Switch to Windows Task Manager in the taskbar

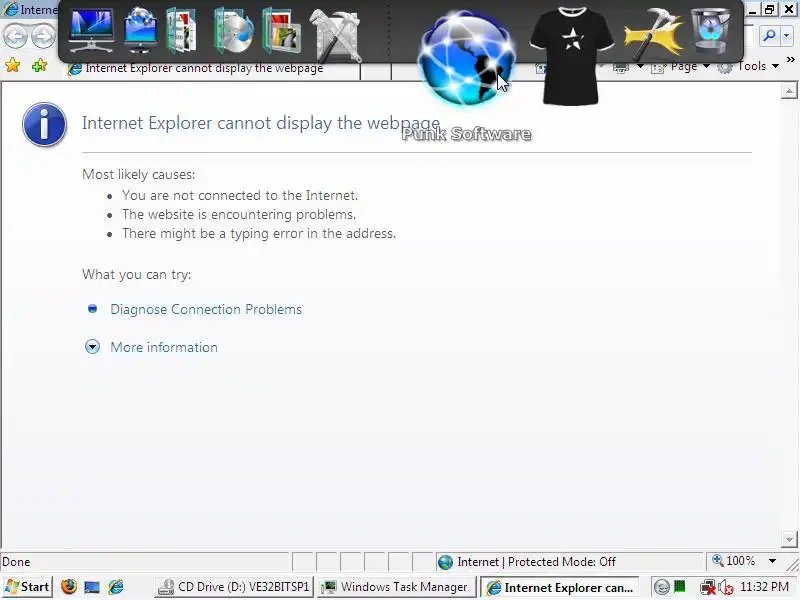click(396, 587)
